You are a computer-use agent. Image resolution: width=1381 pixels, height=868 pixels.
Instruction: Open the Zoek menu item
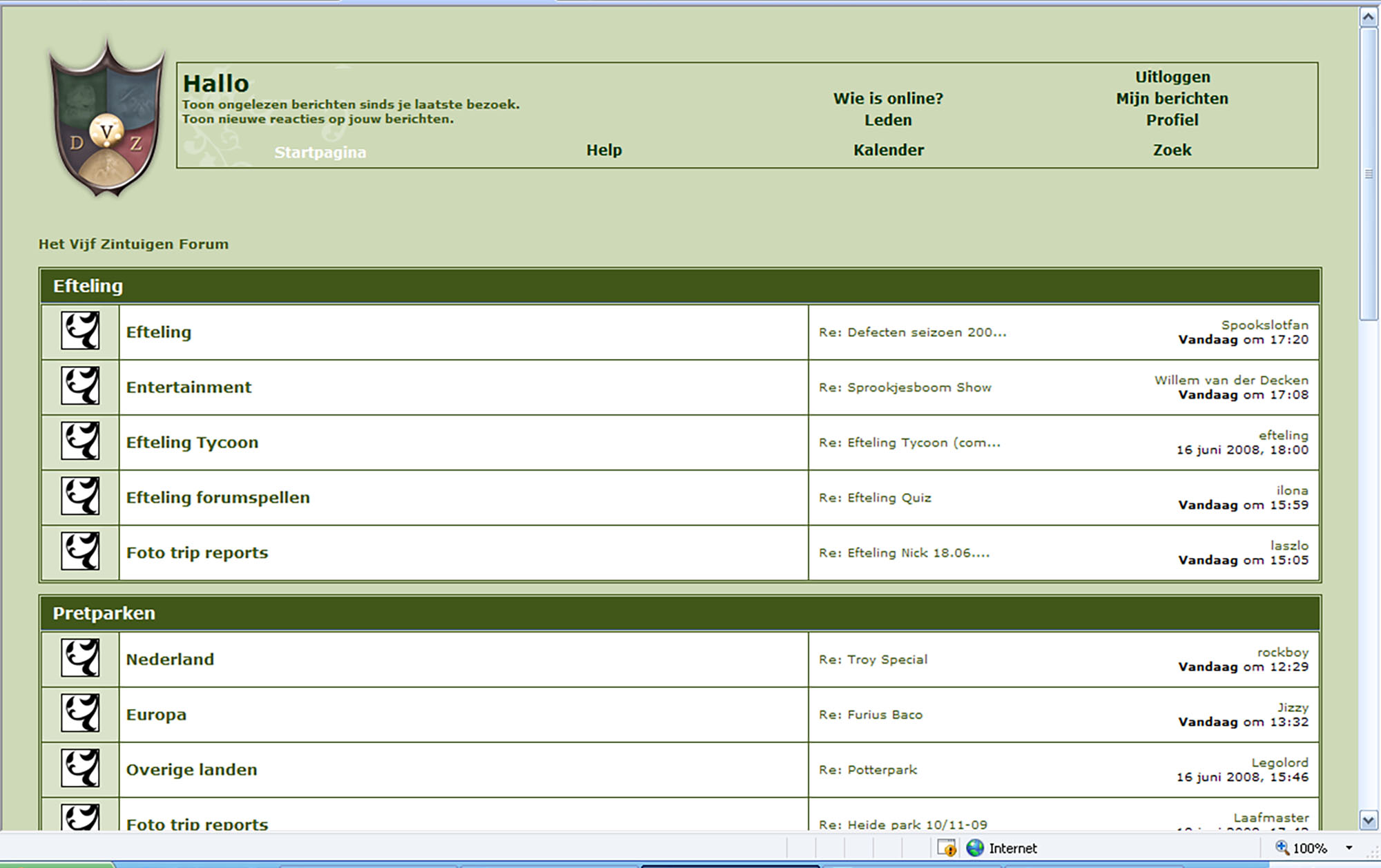coord(1172,150)
